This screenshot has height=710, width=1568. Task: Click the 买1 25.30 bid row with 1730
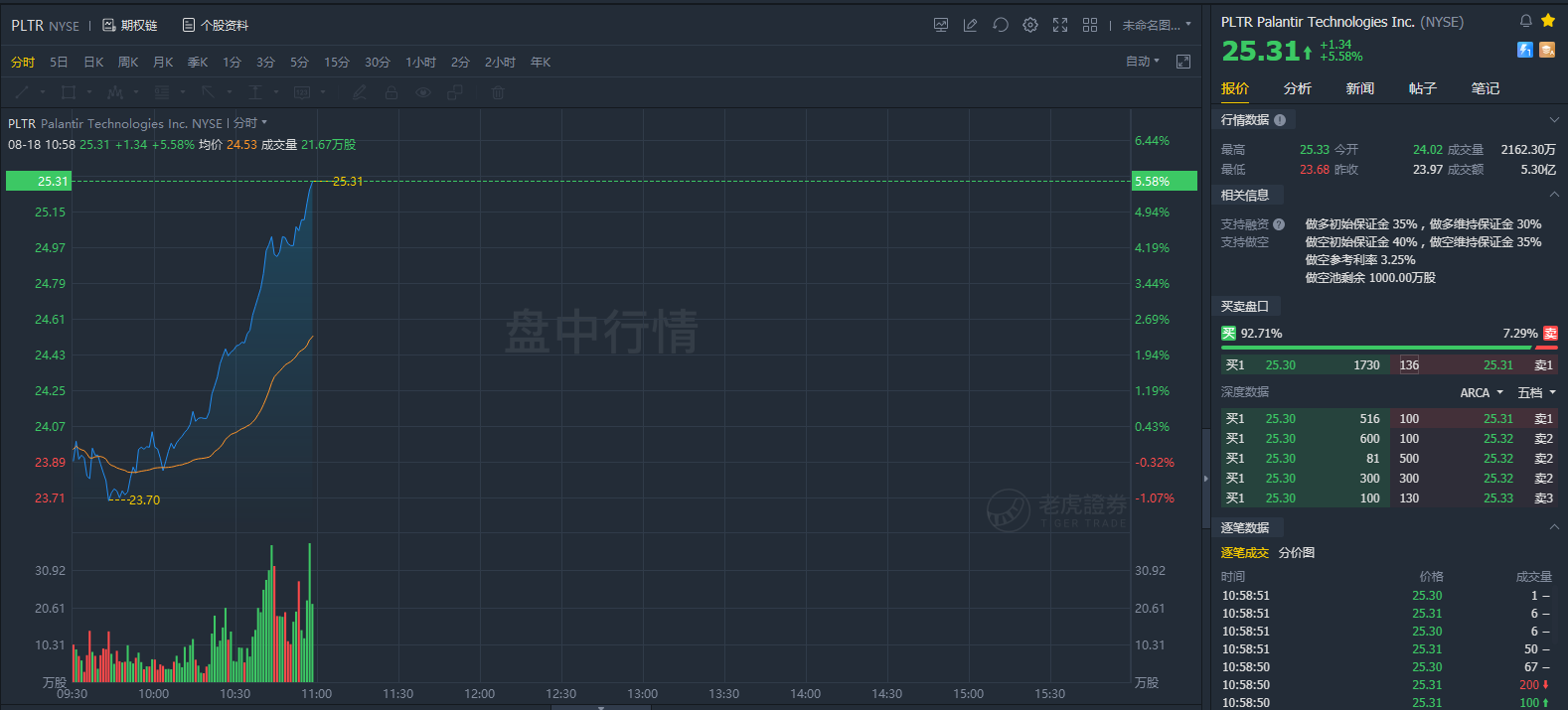(x=1305, y=365)
